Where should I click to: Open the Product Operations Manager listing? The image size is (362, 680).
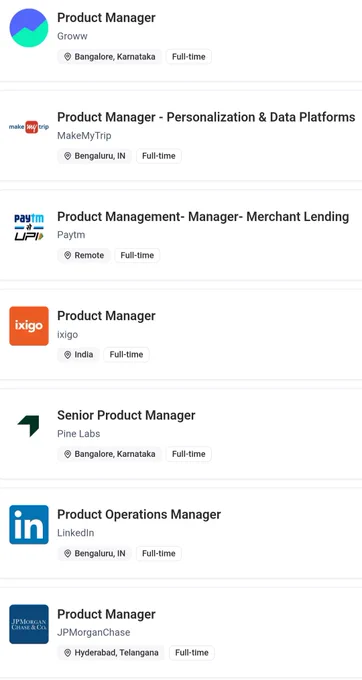click(139, 514)
